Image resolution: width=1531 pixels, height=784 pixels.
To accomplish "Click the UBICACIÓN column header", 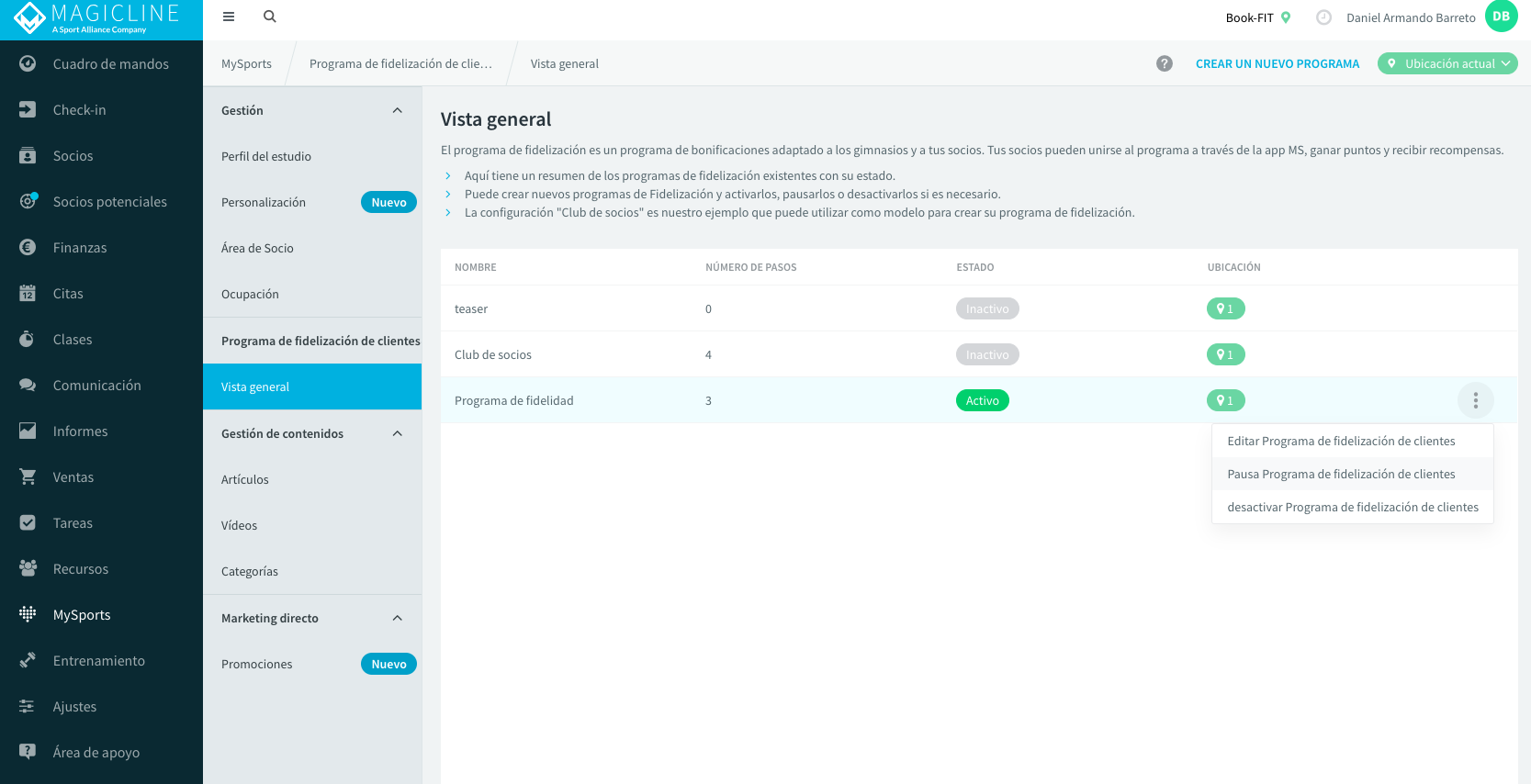I will (1234, 267).
